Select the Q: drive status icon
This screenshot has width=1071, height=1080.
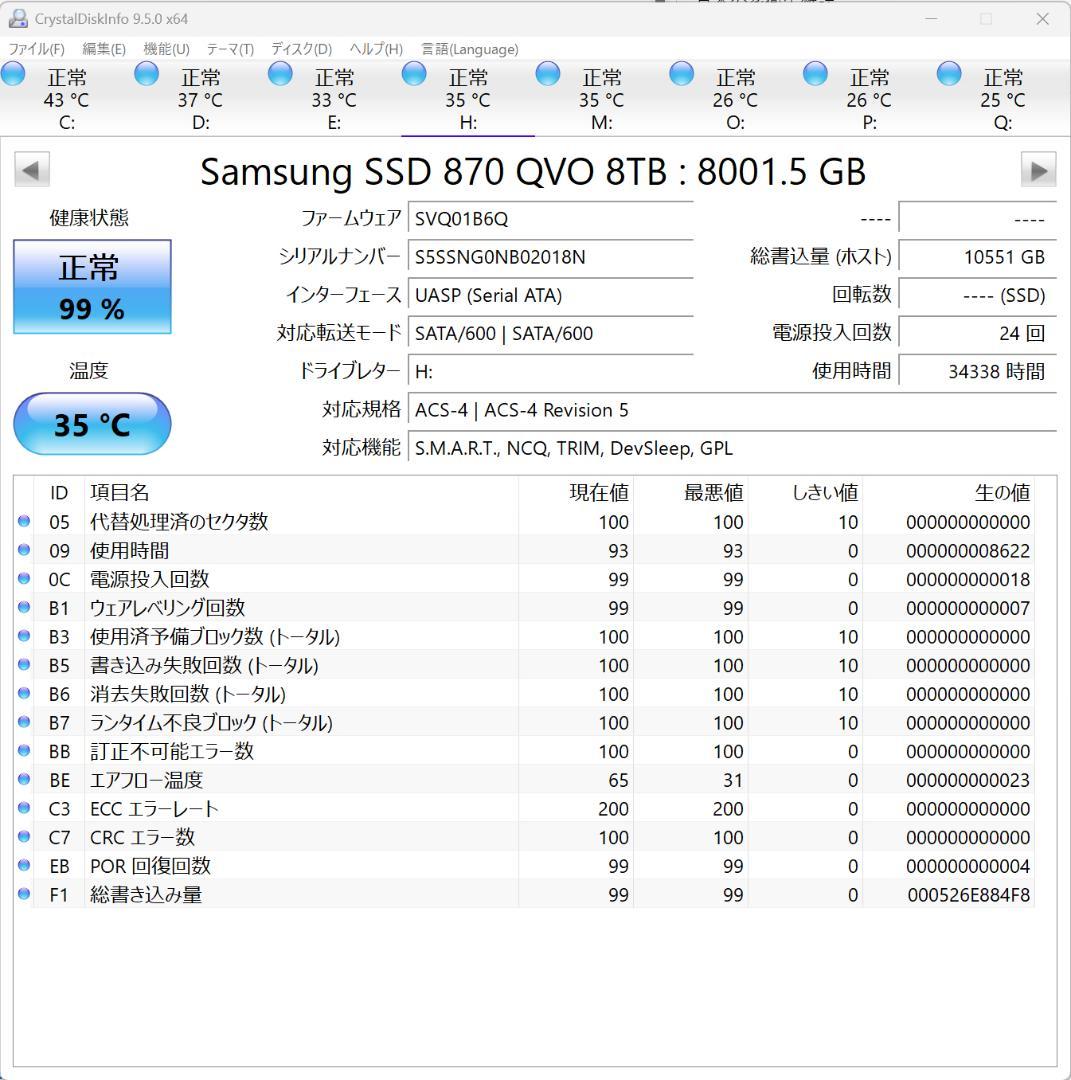coord(948,73)
